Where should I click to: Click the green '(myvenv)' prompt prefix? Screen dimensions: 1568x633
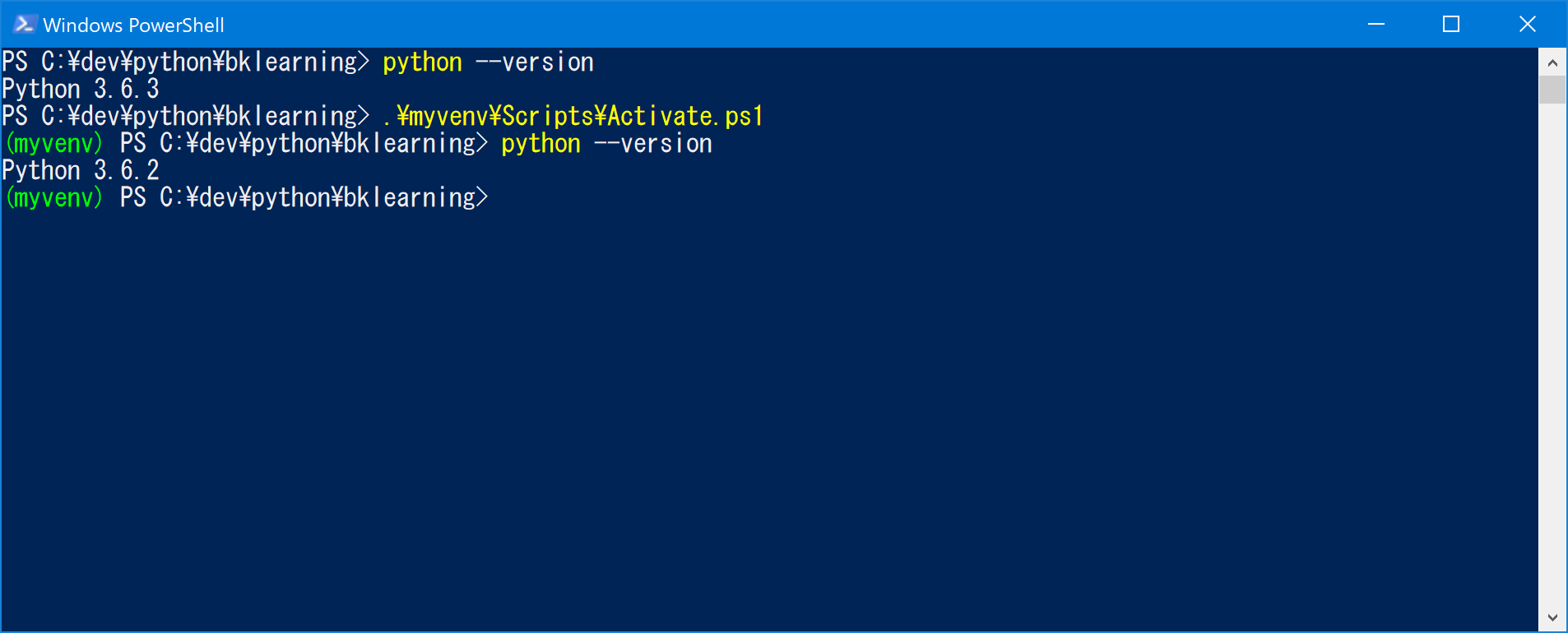pyautogui.click(x=53, y=143)
